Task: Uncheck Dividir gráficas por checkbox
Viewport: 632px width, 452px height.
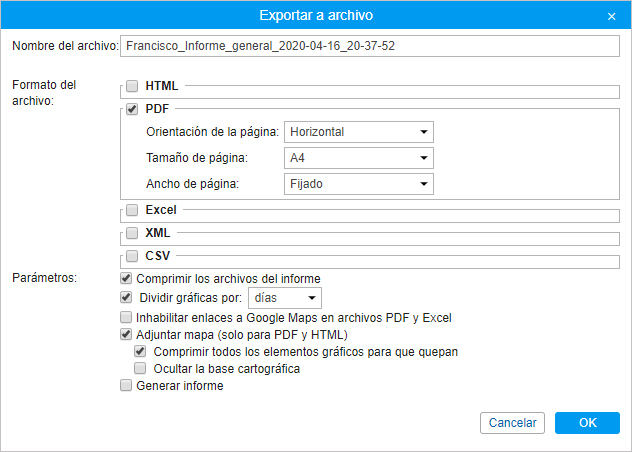Action: click(126, 297)
